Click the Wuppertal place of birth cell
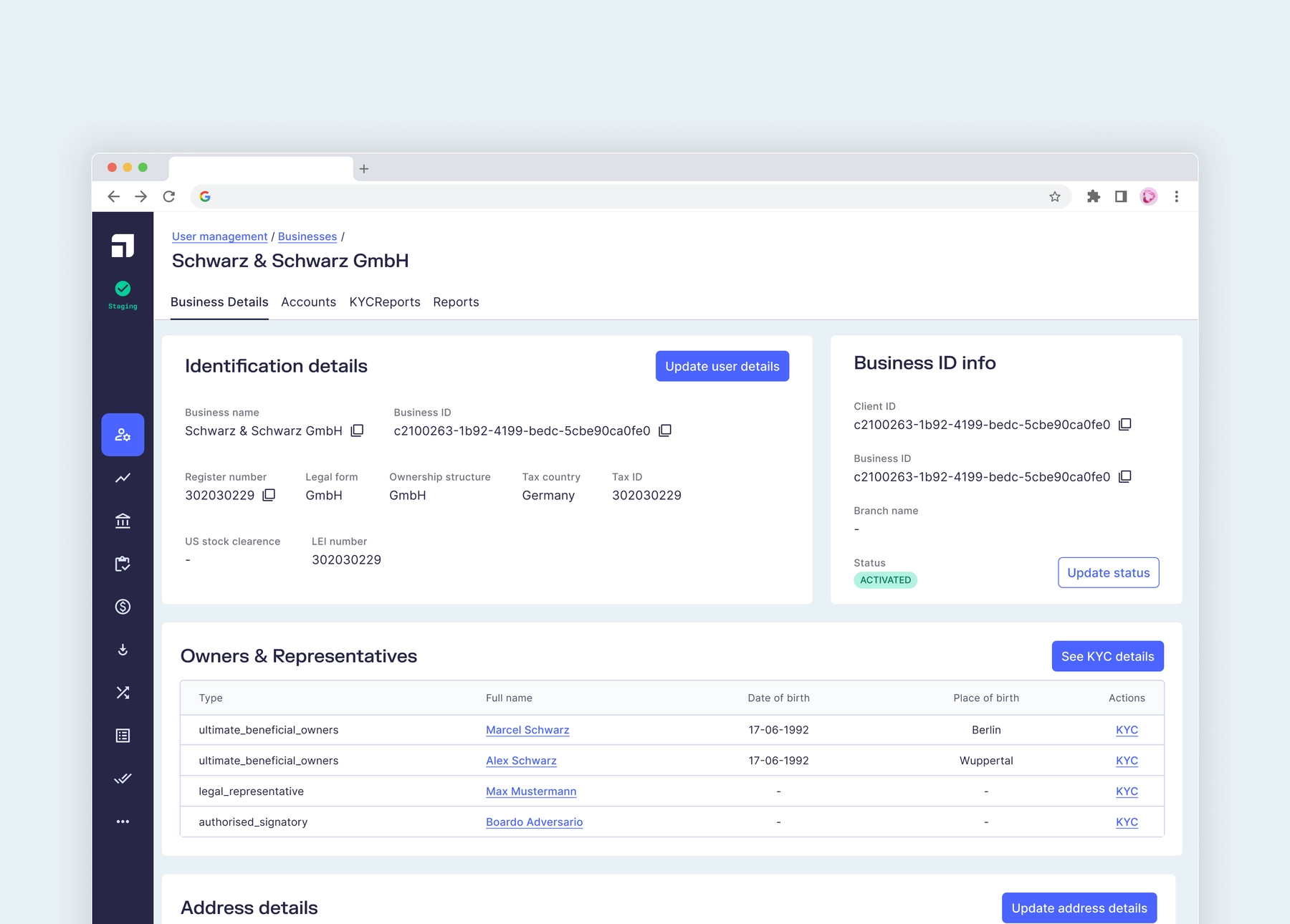The height and width of the screenshot is (924, 1290). [x=986, y=761]
